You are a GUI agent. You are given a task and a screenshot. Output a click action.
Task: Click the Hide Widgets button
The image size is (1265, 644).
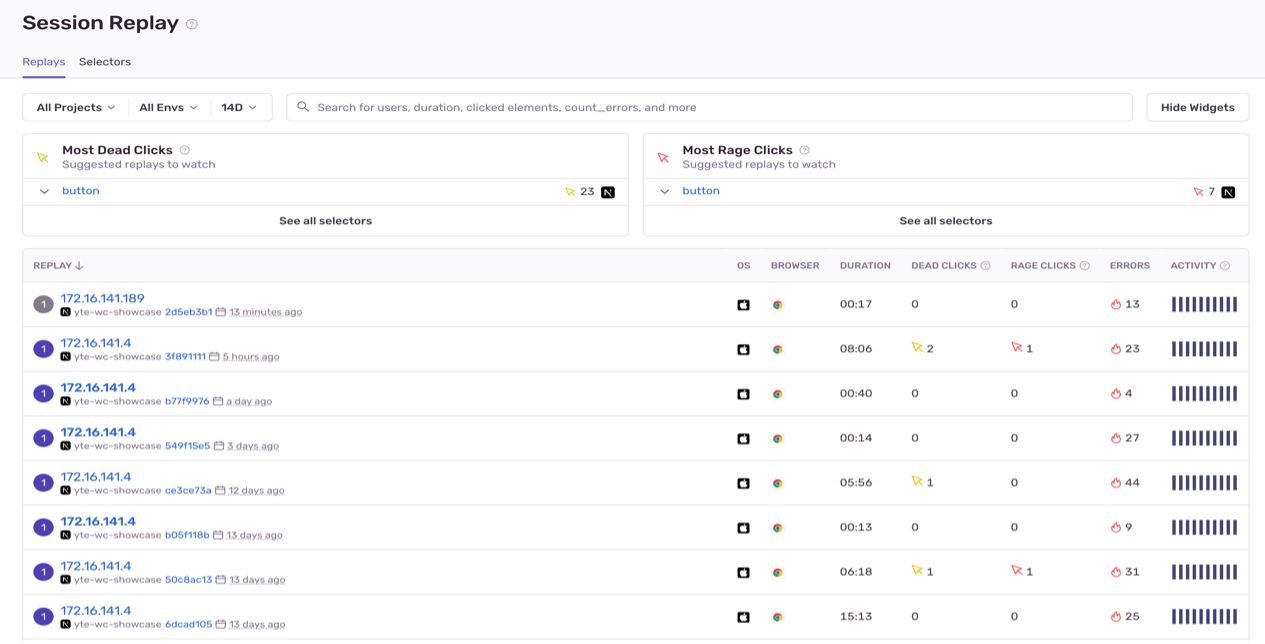pyautogui.click(x=1197, y=108)
